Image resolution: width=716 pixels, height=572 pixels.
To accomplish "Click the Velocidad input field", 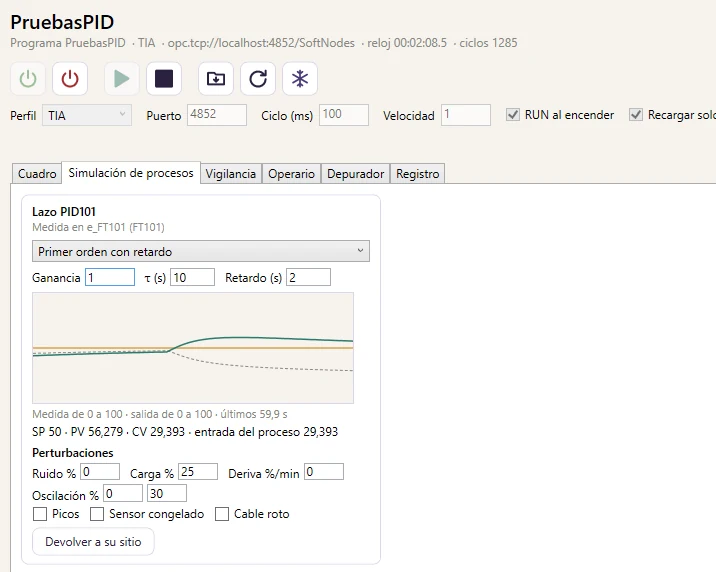I will [466, 115].
